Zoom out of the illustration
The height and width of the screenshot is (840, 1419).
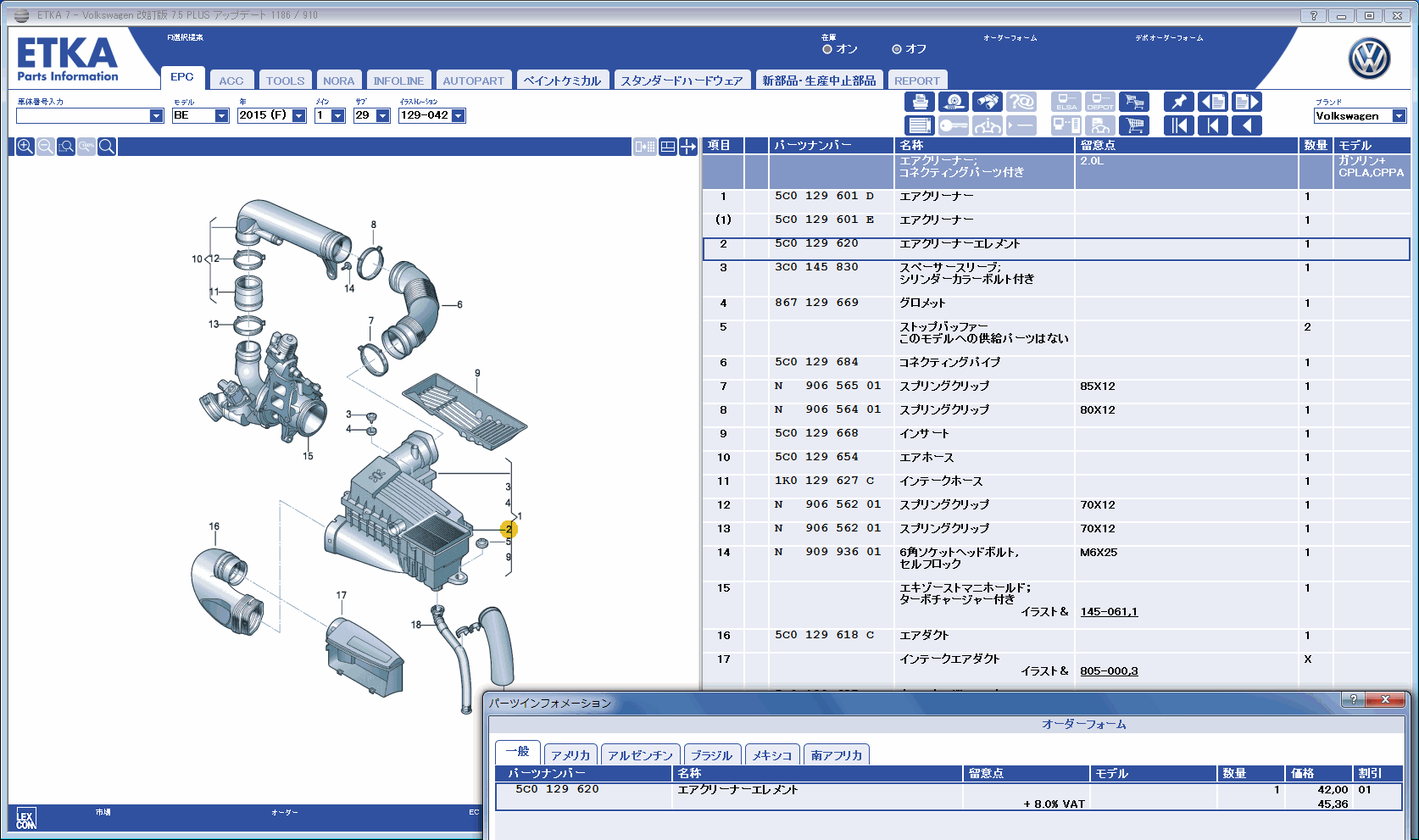pos(46,147)
